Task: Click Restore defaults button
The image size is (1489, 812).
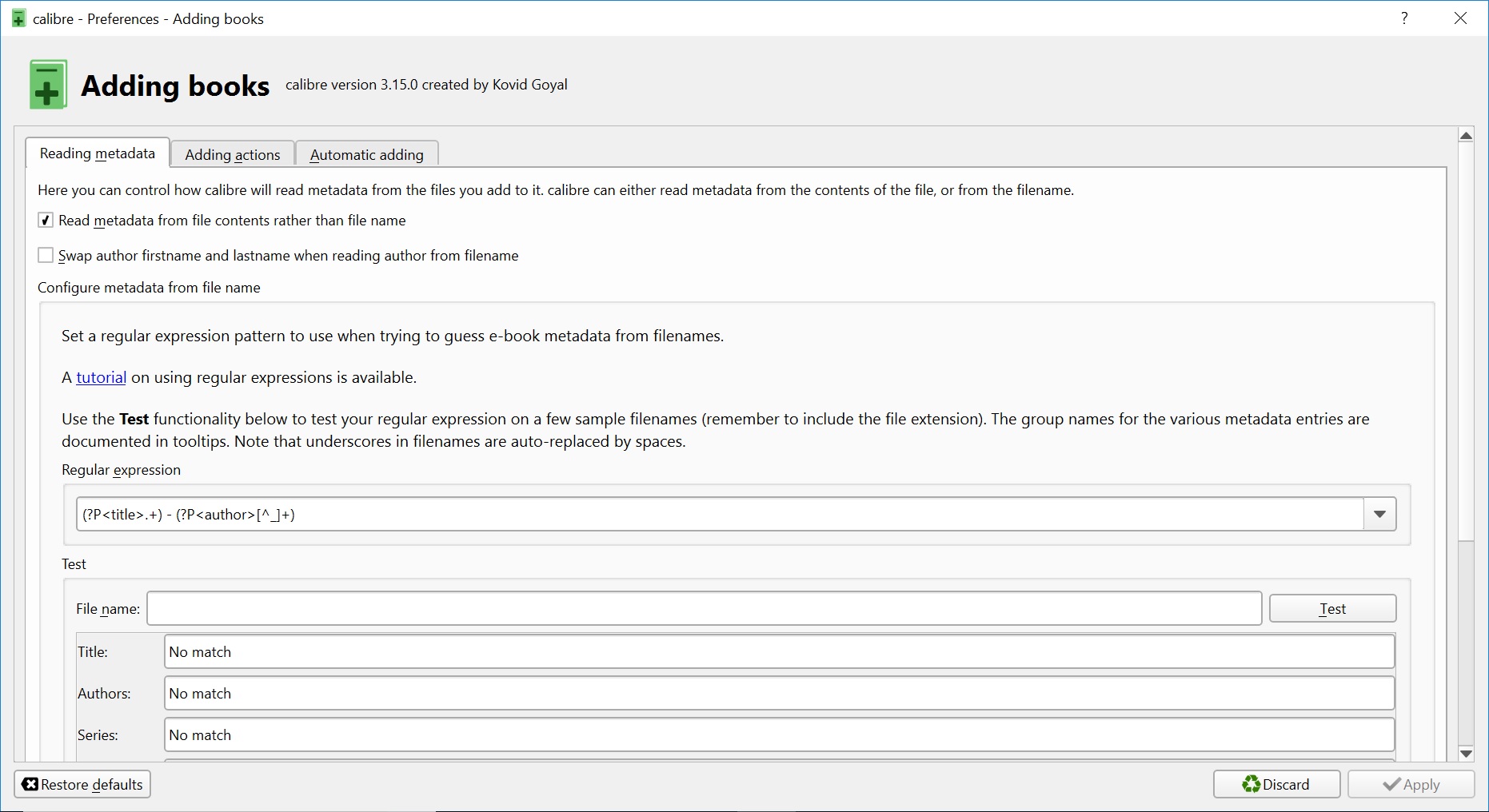Action: 82,784
